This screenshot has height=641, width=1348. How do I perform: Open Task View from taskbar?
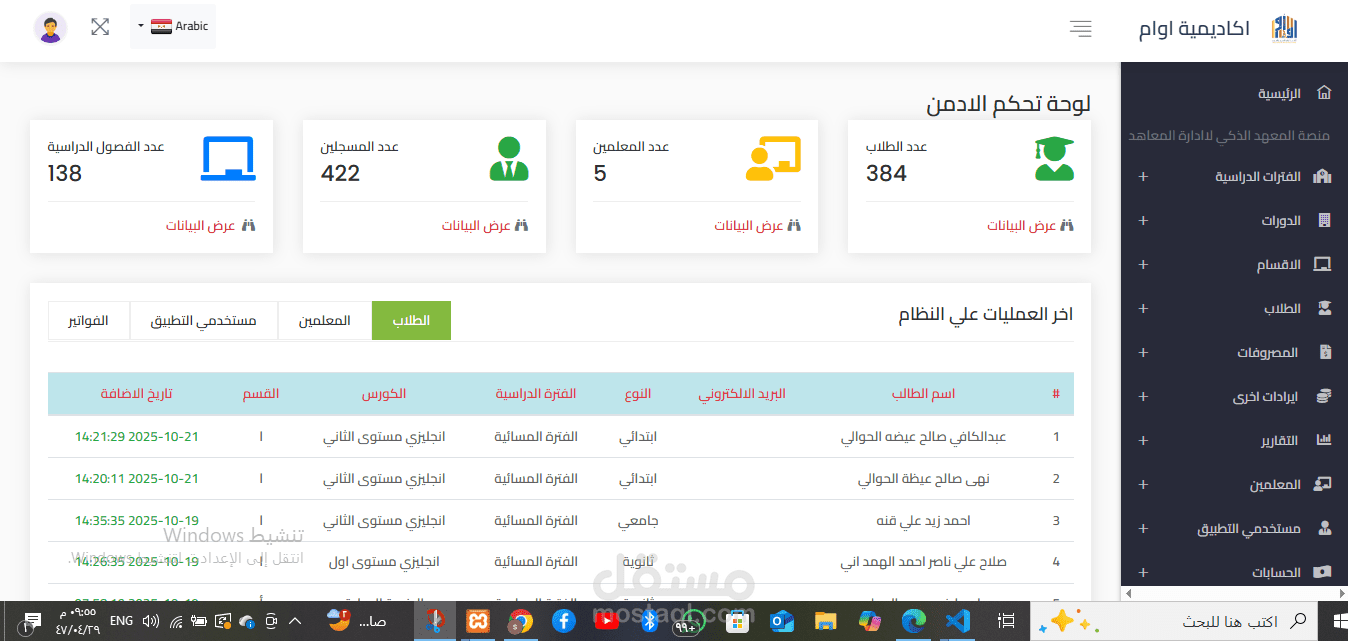pos(1008,622)
